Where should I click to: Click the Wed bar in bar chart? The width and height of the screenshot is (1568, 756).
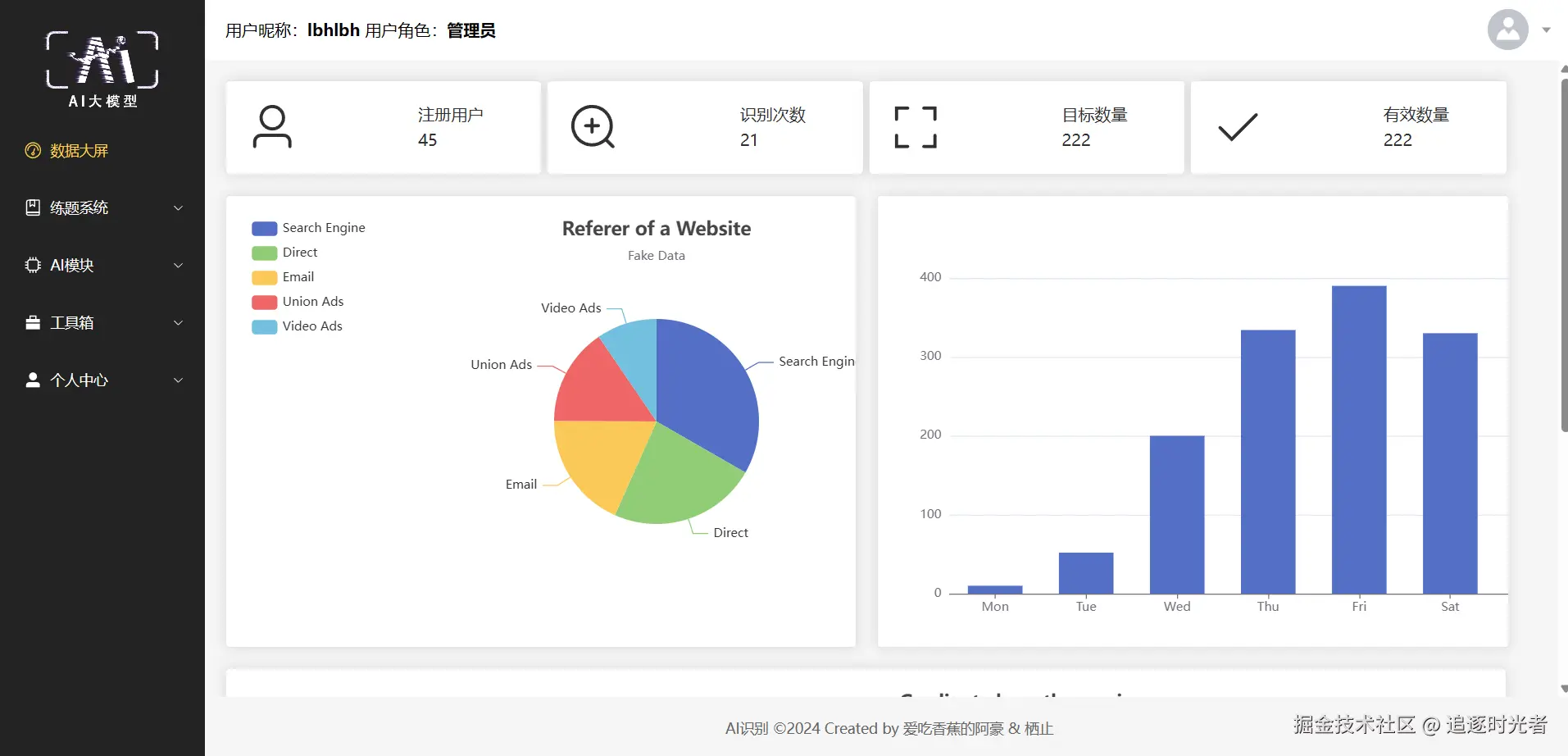(x=1177, y=515)
